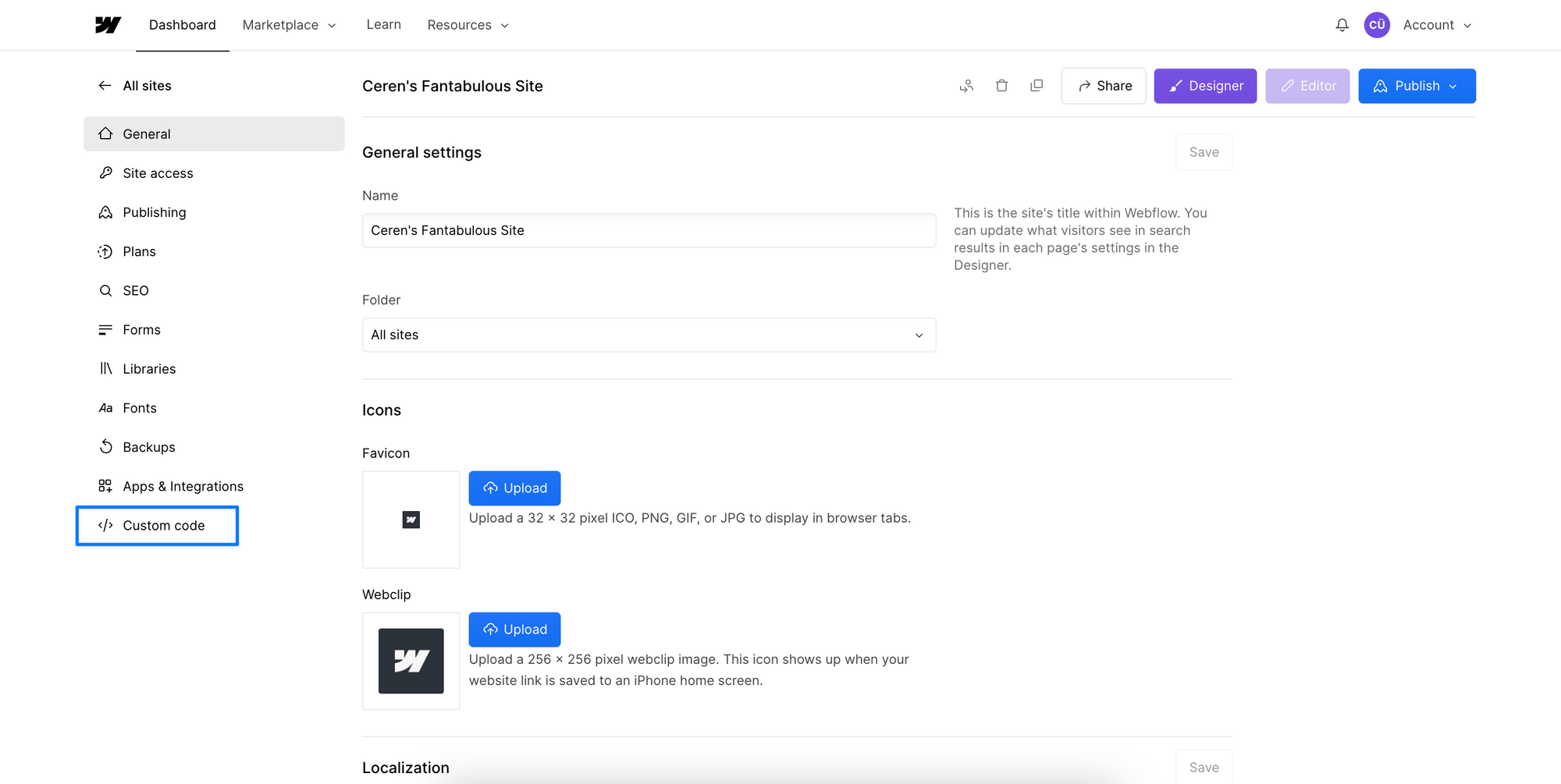Open the notifications bell
The height and width of the screenshot is (784, 1561).
click(1342, 25)
